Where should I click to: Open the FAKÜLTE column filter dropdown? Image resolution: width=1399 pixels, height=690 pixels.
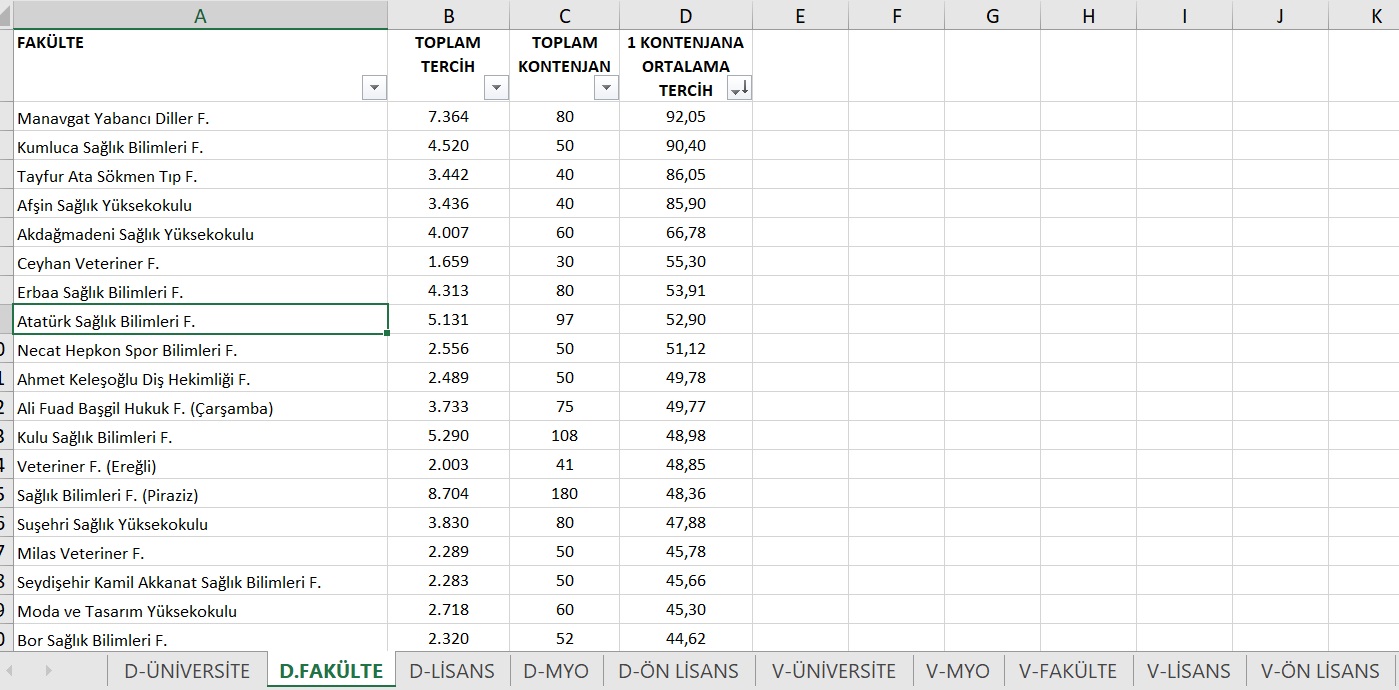click(375, 88)
